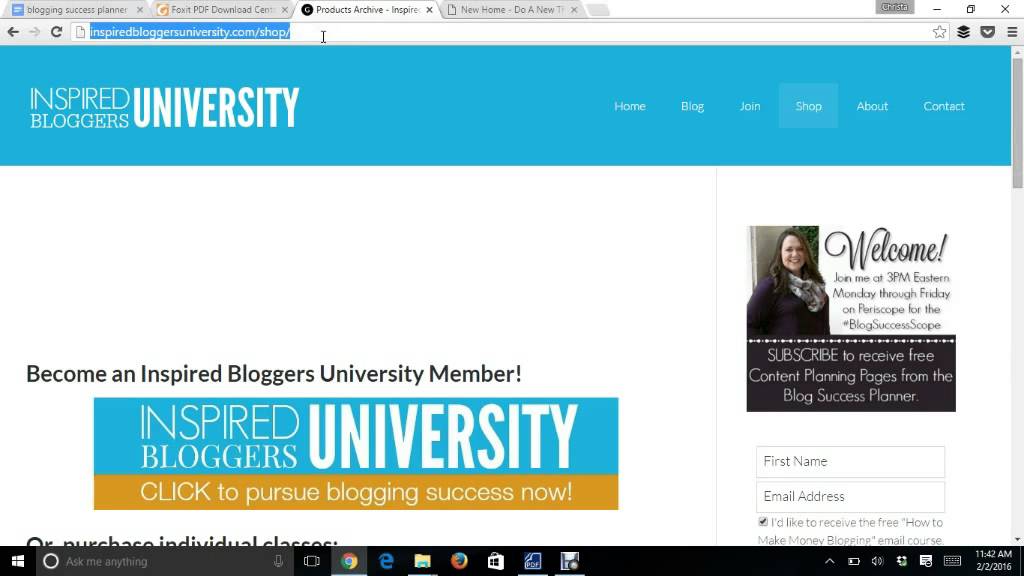
Task: Open the Chrome hamburger menu
Action: (1012, 32)
